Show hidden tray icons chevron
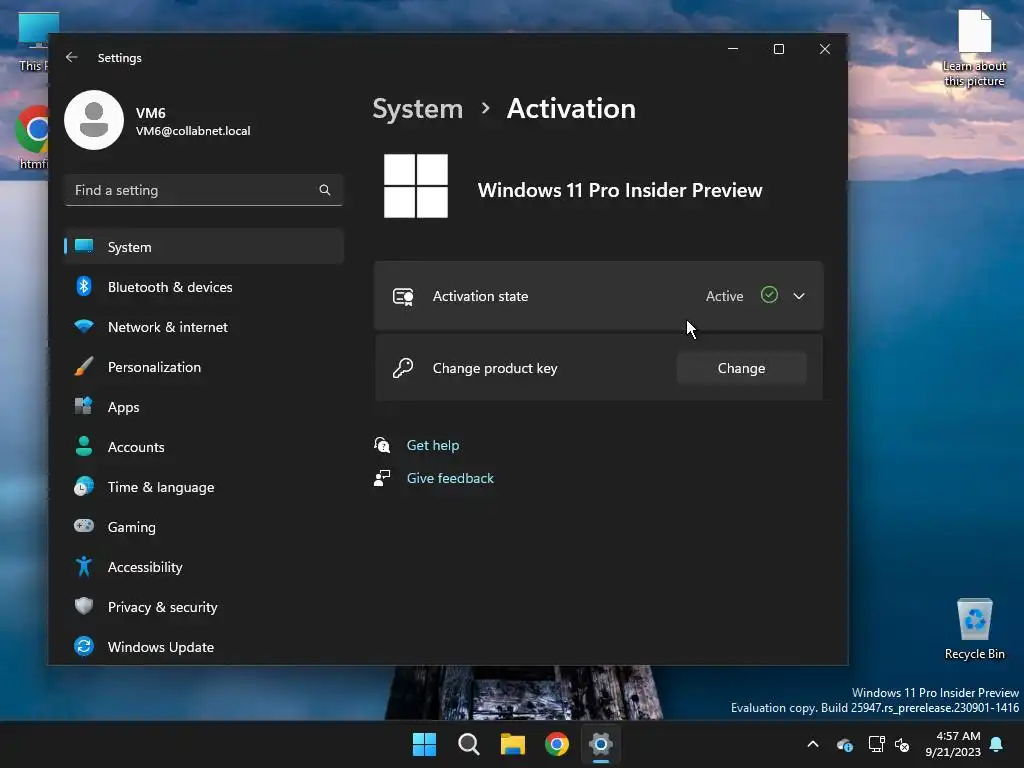Viewport: 1024px width, 768px height. pos(813,744)
